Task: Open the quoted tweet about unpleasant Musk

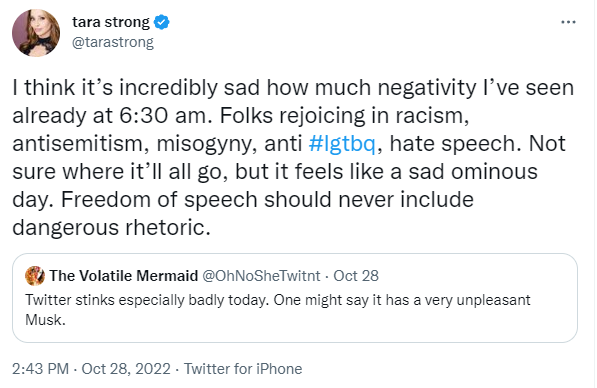Action: [x=295, y=298]
